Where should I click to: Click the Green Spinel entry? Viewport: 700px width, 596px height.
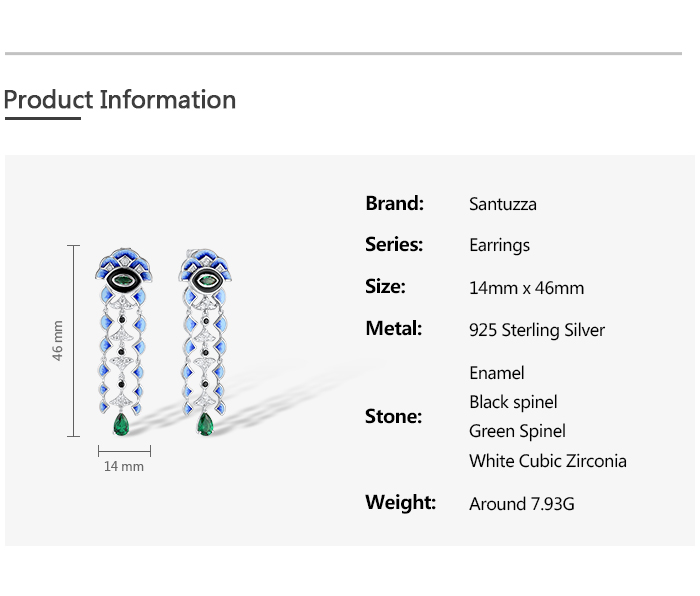tap(517, 431)
